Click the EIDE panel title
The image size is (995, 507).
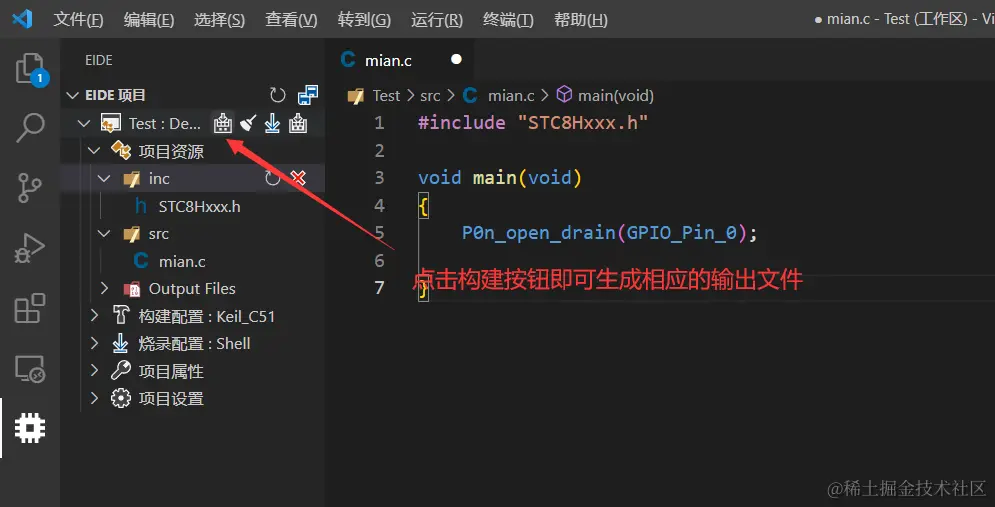(x=98, y=60)
